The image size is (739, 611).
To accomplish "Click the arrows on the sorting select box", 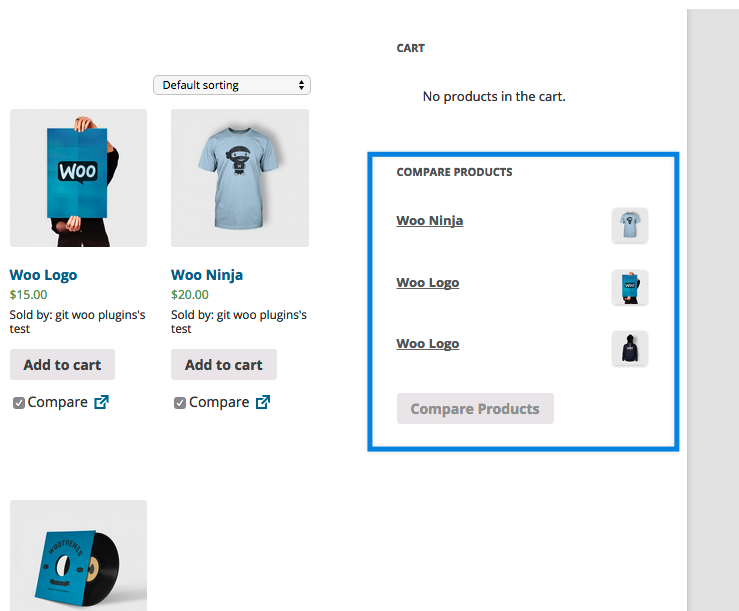I will click(301, 85).
